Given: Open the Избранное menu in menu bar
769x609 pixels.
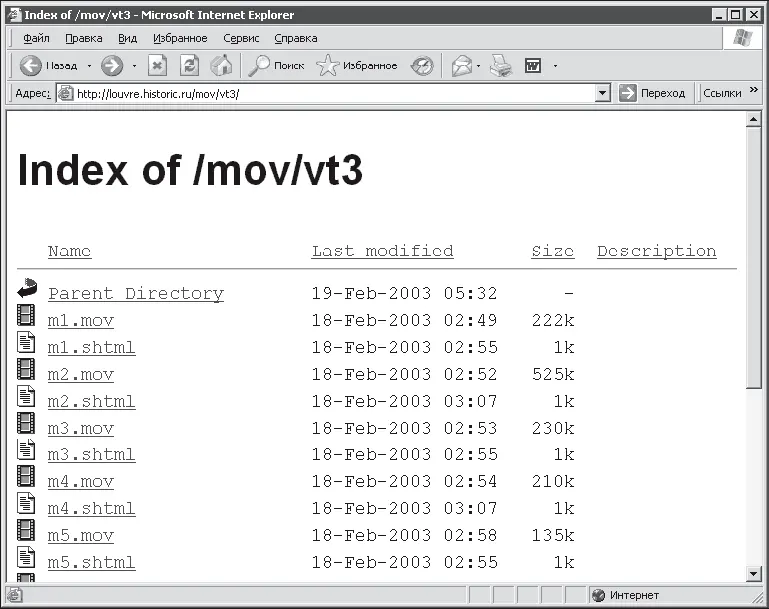Looking at the screenshot, I should (180, 38).
